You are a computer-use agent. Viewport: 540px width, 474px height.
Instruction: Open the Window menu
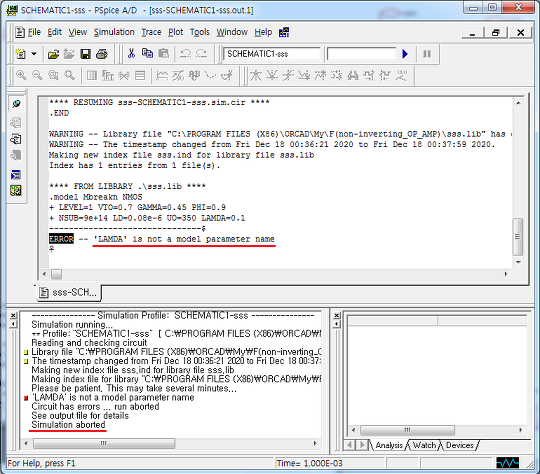coord(232,32)
